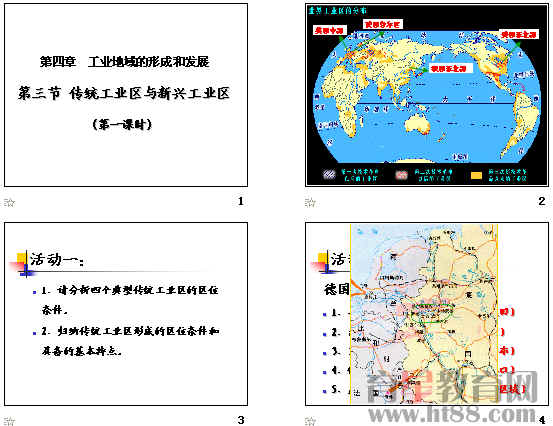Click the decorative bullet graphic beside 活动一
553x426 pixels.
[22, 263]
